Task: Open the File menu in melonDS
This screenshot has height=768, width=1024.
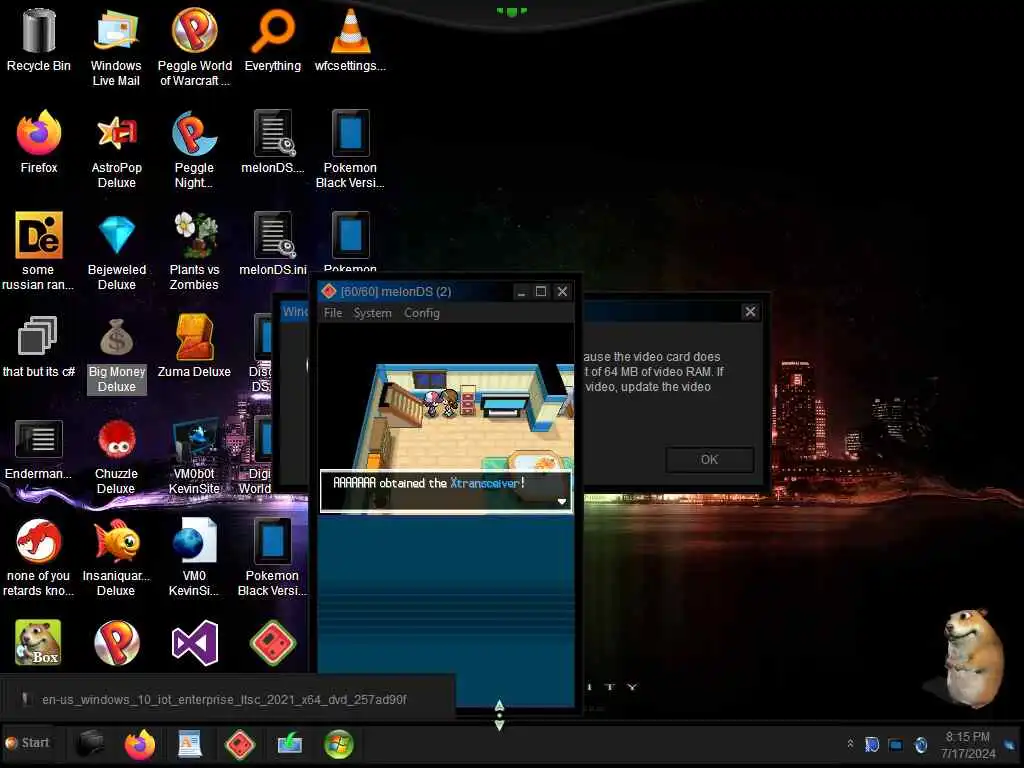Action: click(x=332, y=313)
